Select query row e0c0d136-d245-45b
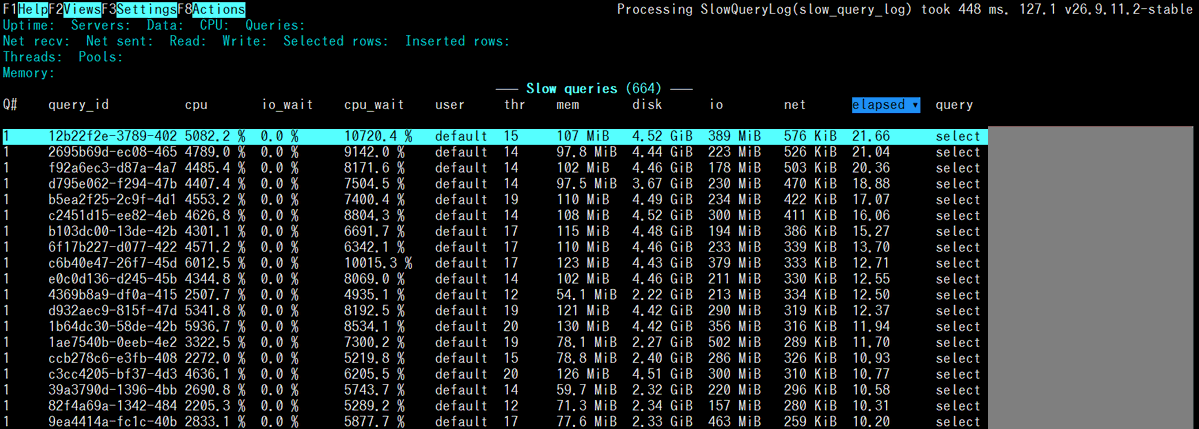 point(495,279)
